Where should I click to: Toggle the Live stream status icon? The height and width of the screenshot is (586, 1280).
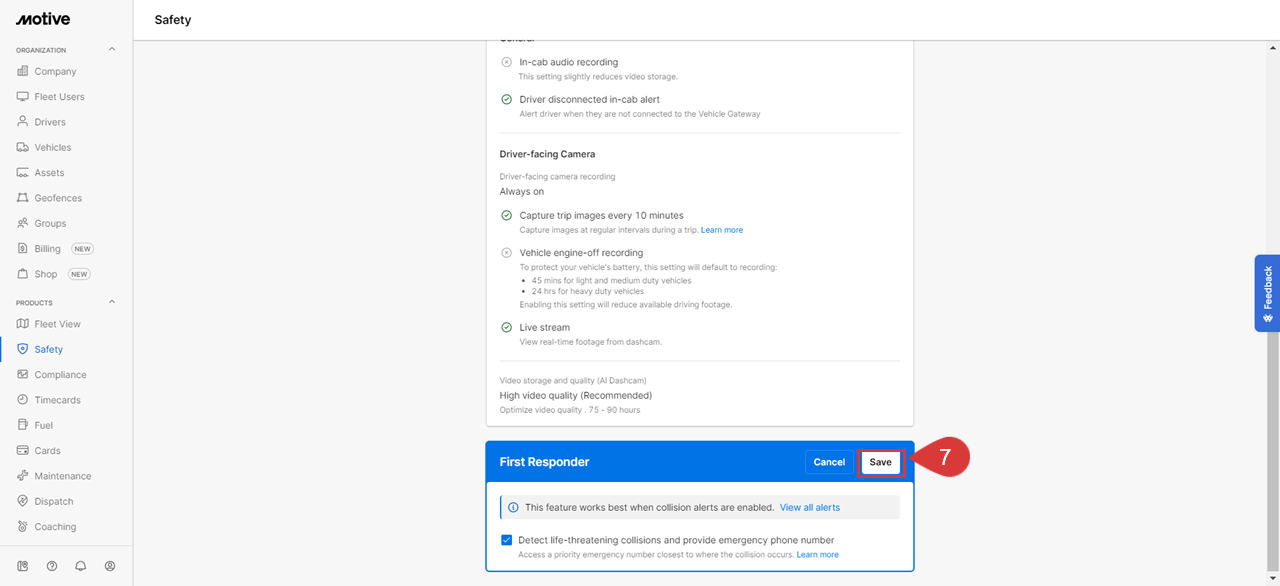506,327
